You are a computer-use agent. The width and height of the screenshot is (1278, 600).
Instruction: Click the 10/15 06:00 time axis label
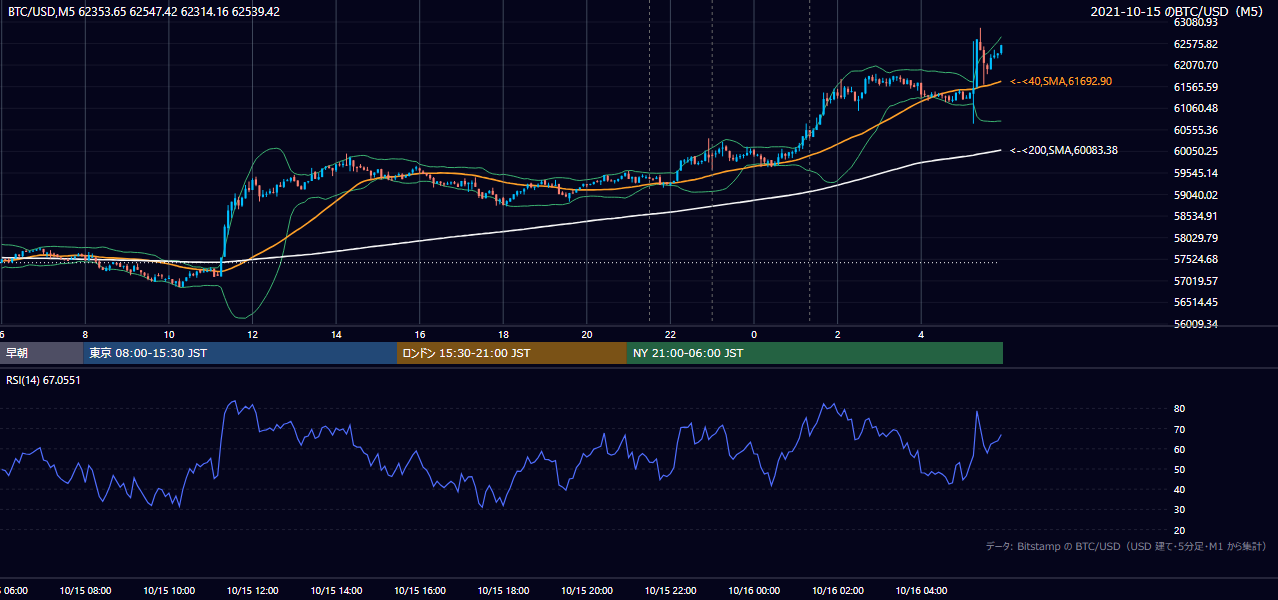point(14,591)
